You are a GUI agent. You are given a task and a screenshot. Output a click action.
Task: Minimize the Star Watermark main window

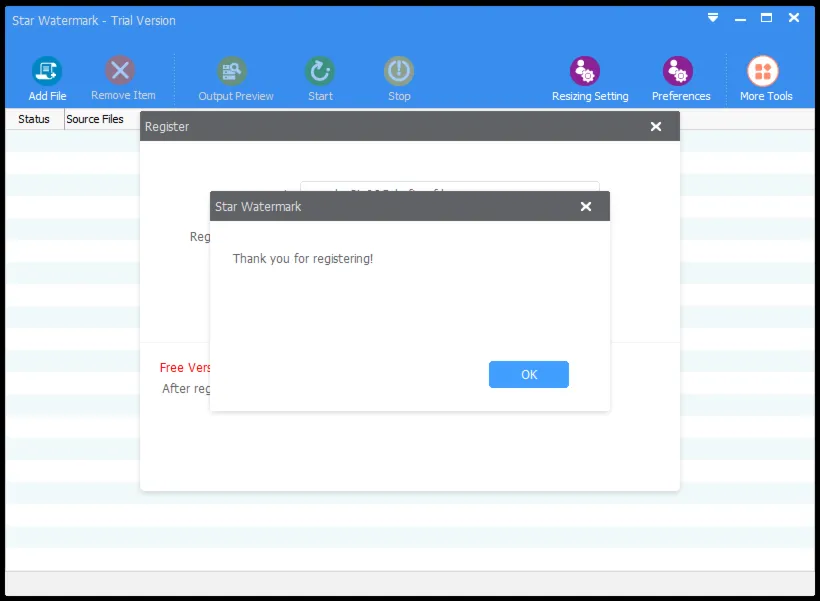(740, 19)
